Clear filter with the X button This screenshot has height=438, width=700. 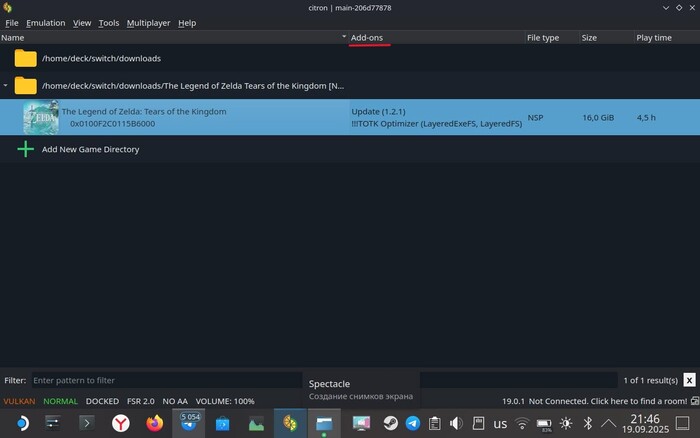689,380
